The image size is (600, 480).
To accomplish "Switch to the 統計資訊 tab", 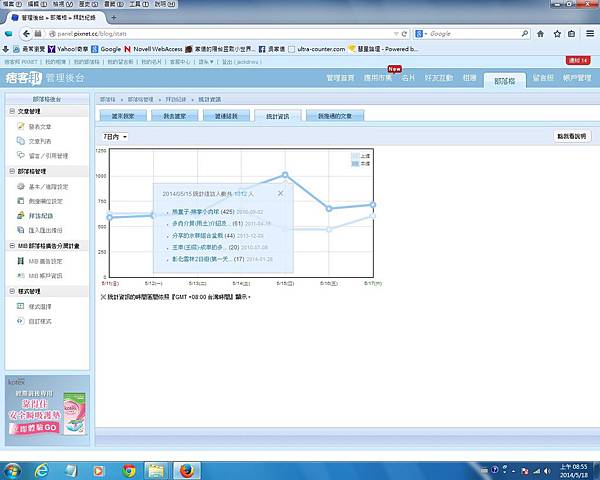I will (x=278, y=116).
